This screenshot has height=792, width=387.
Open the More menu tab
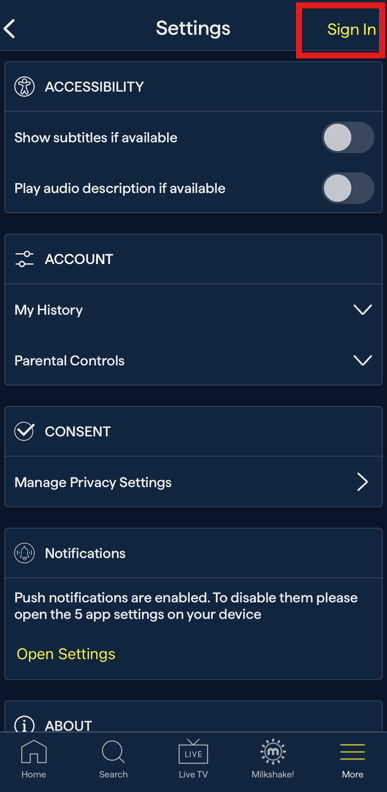click(352, 760)
